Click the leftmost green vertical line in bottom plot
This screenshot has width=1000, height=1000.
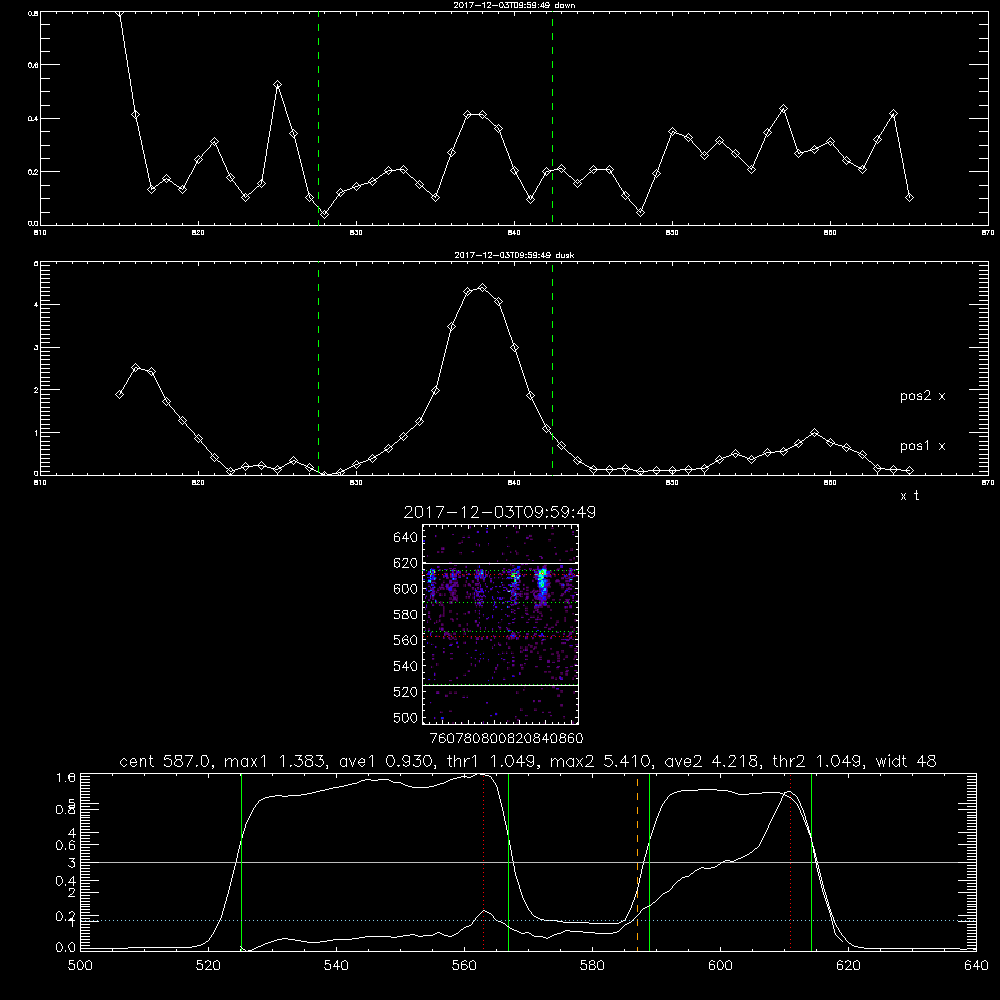tap(241, 862)
